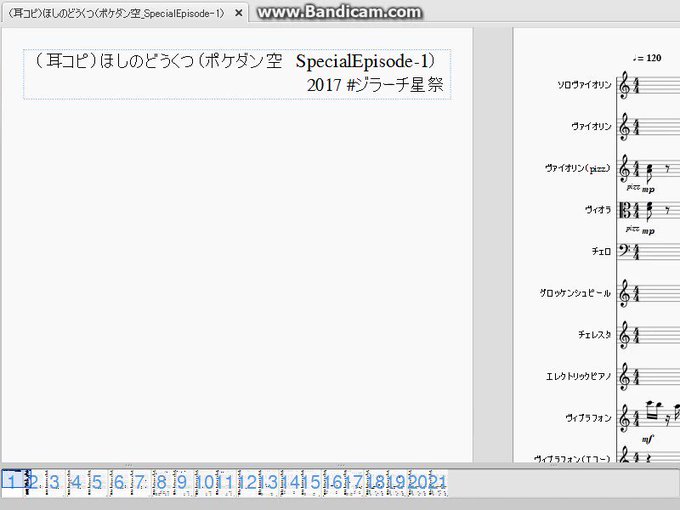
Task: Click the alto clef on ヴィオラ staff
Action: (625, 210)
